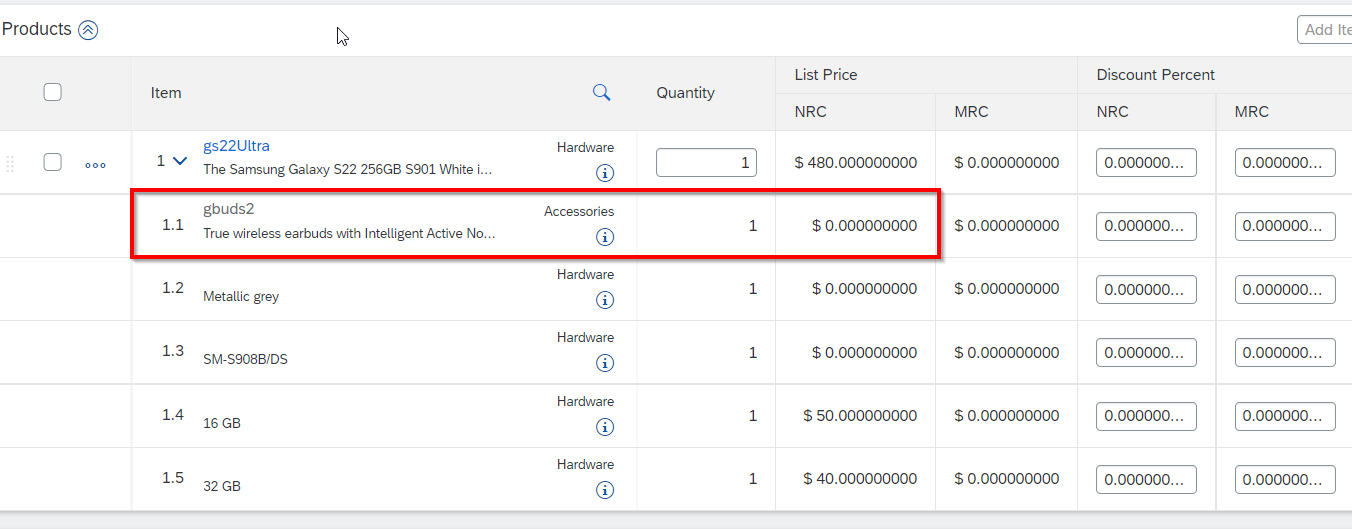Edit MRC discount for 32 GB
Viewport: 1352px width, 529px height.
point(1285,479)
